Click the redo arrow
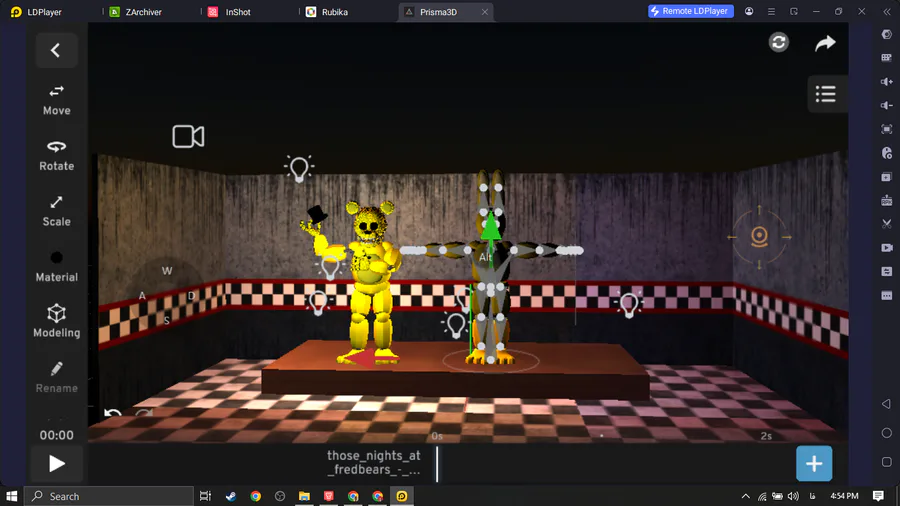The image size is (900, 506). [143, 412]
